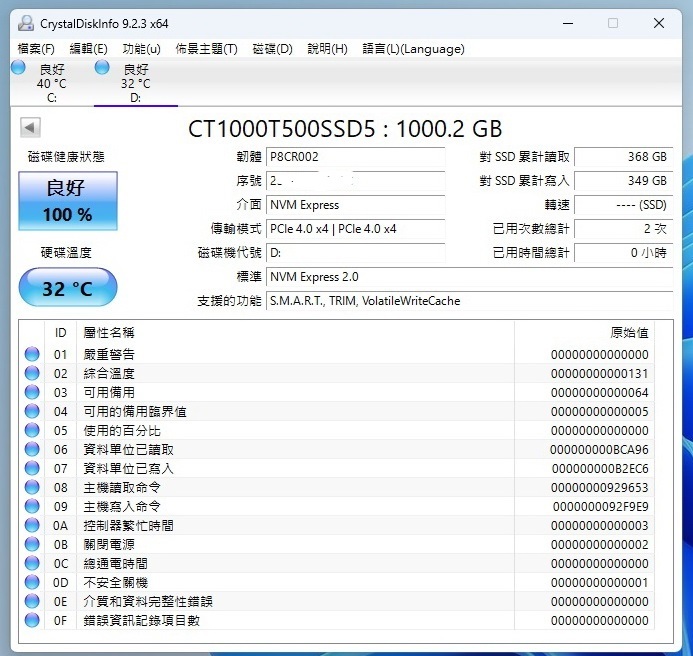Screen dimensions: 693x656
Task: Open the 佈景主題(T) menu
Action: coord(206,48)
